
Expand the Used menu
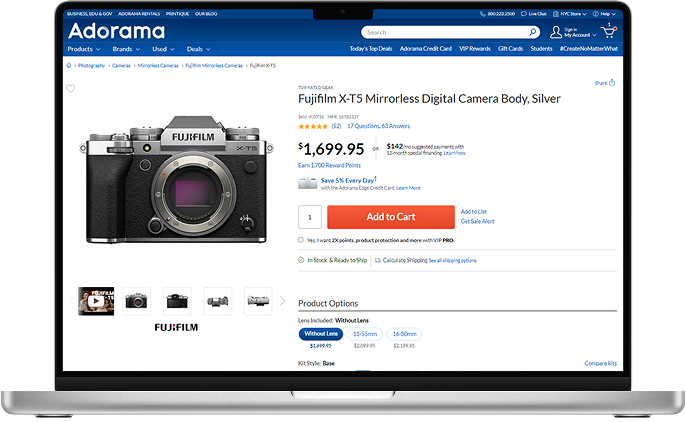coord(163,49)
